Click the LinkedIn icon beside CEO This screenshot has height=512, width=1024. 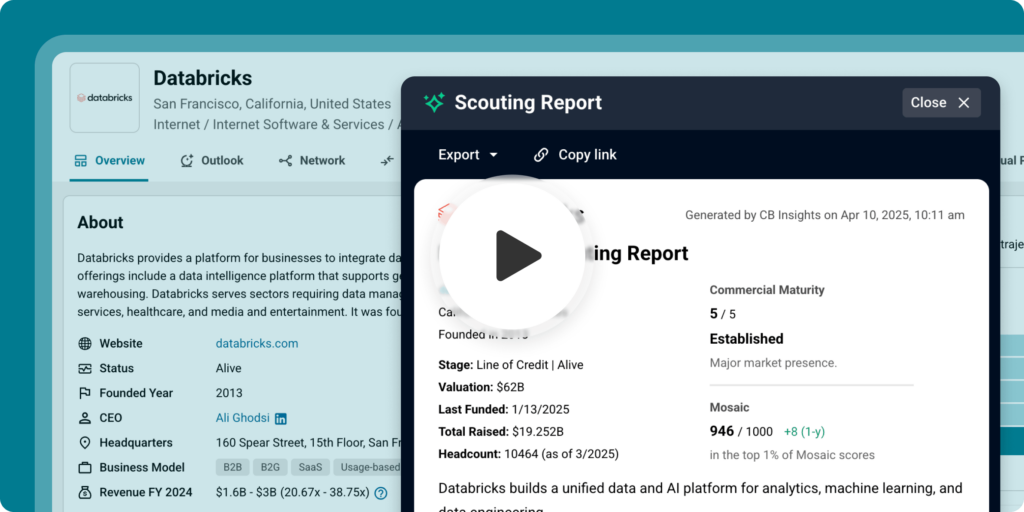(x=281, y=419)
